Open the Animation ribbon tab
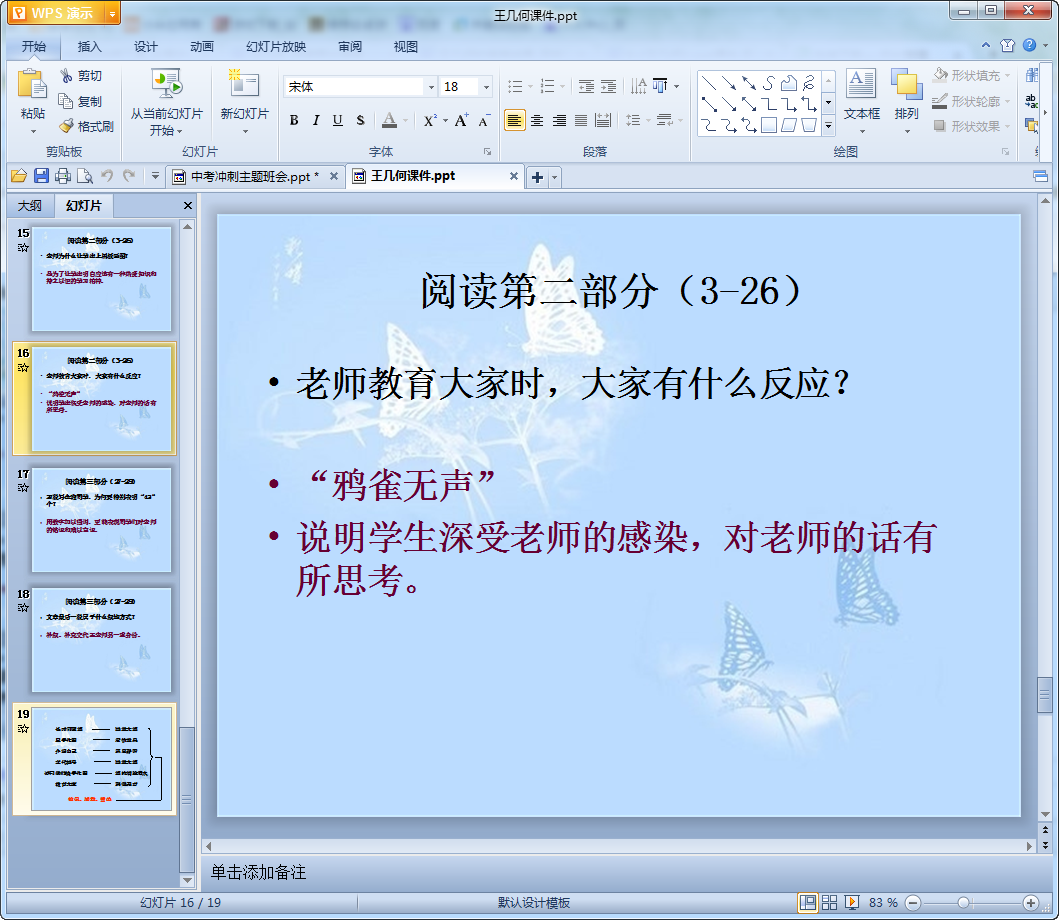1059x920 pixels. point(201,47)
